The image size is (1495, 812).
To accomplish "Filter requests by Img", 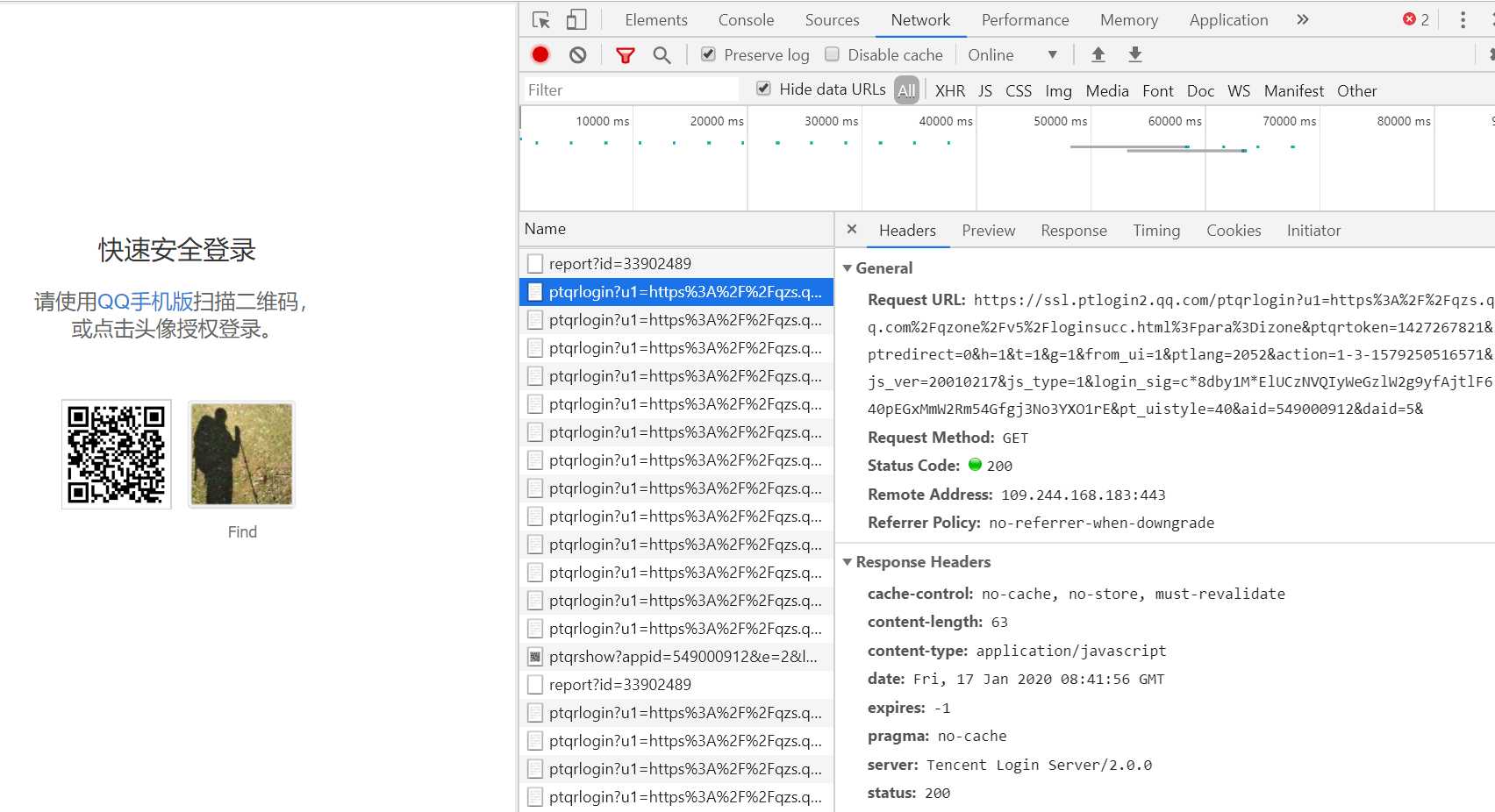I will coord(1058,90).
